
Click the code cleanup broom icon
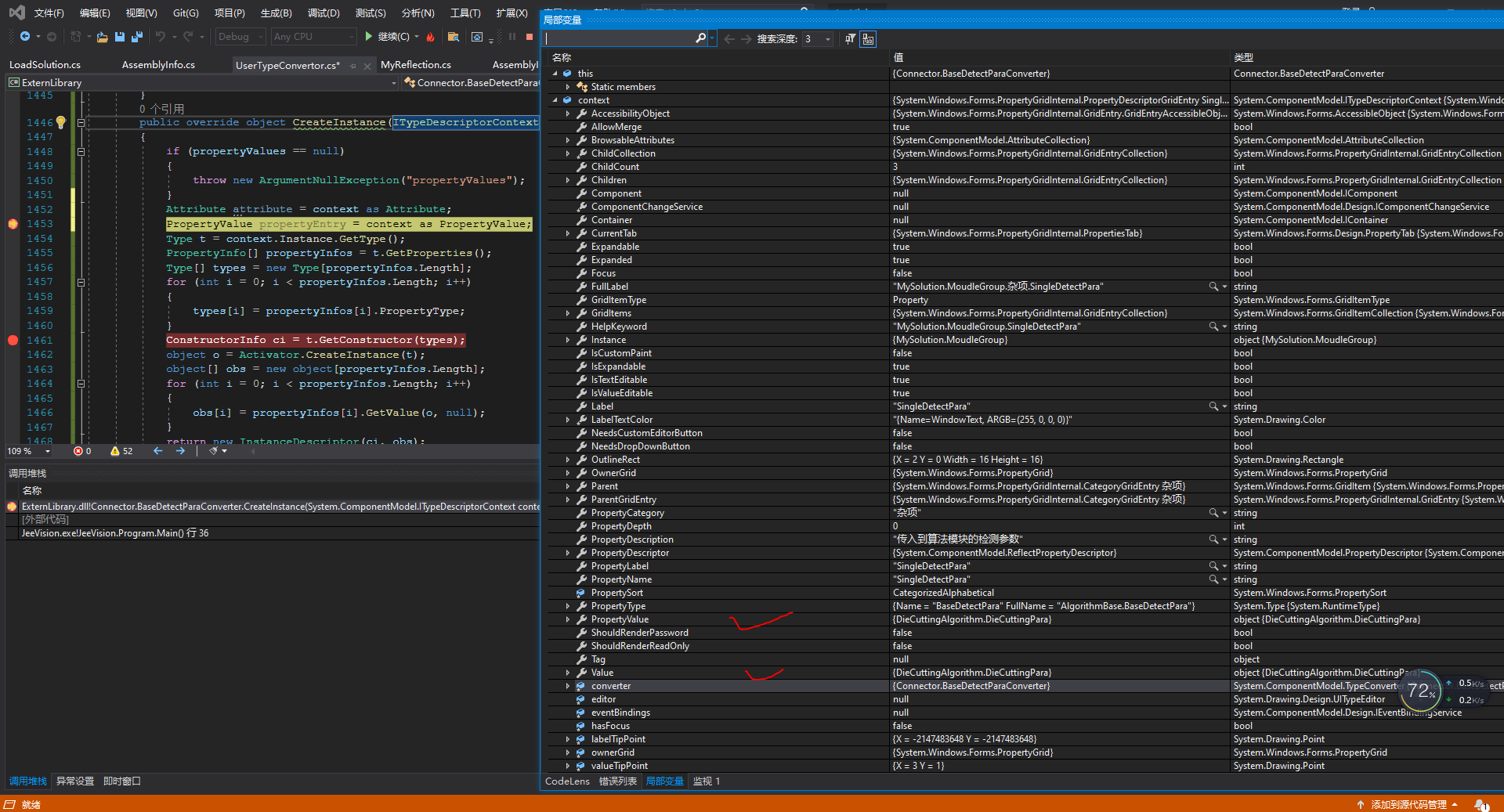click(x=213, y=451)
